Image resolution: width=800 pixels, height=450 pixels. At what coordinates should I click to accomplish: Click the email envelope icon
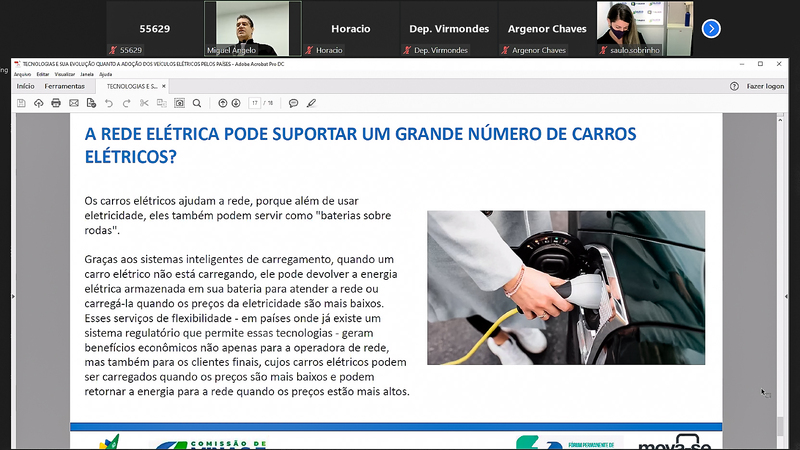coord(73,103)
